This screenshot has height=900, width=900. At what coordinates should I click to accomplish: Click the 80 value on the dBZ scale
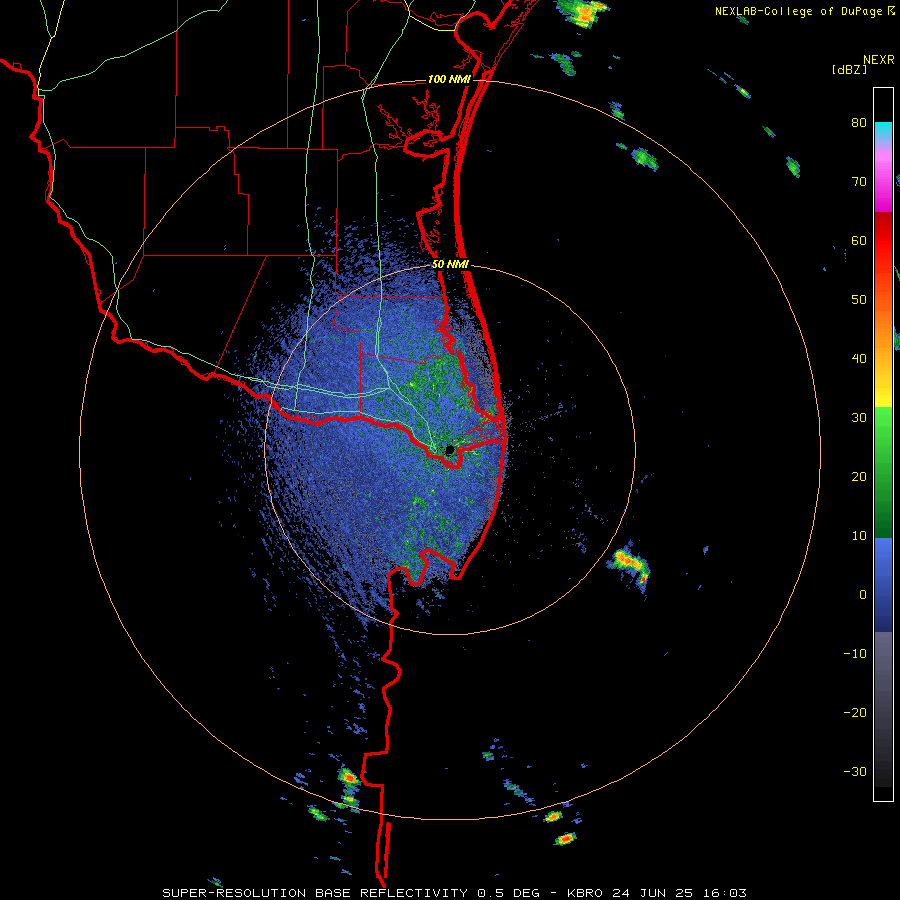[859, 123]
